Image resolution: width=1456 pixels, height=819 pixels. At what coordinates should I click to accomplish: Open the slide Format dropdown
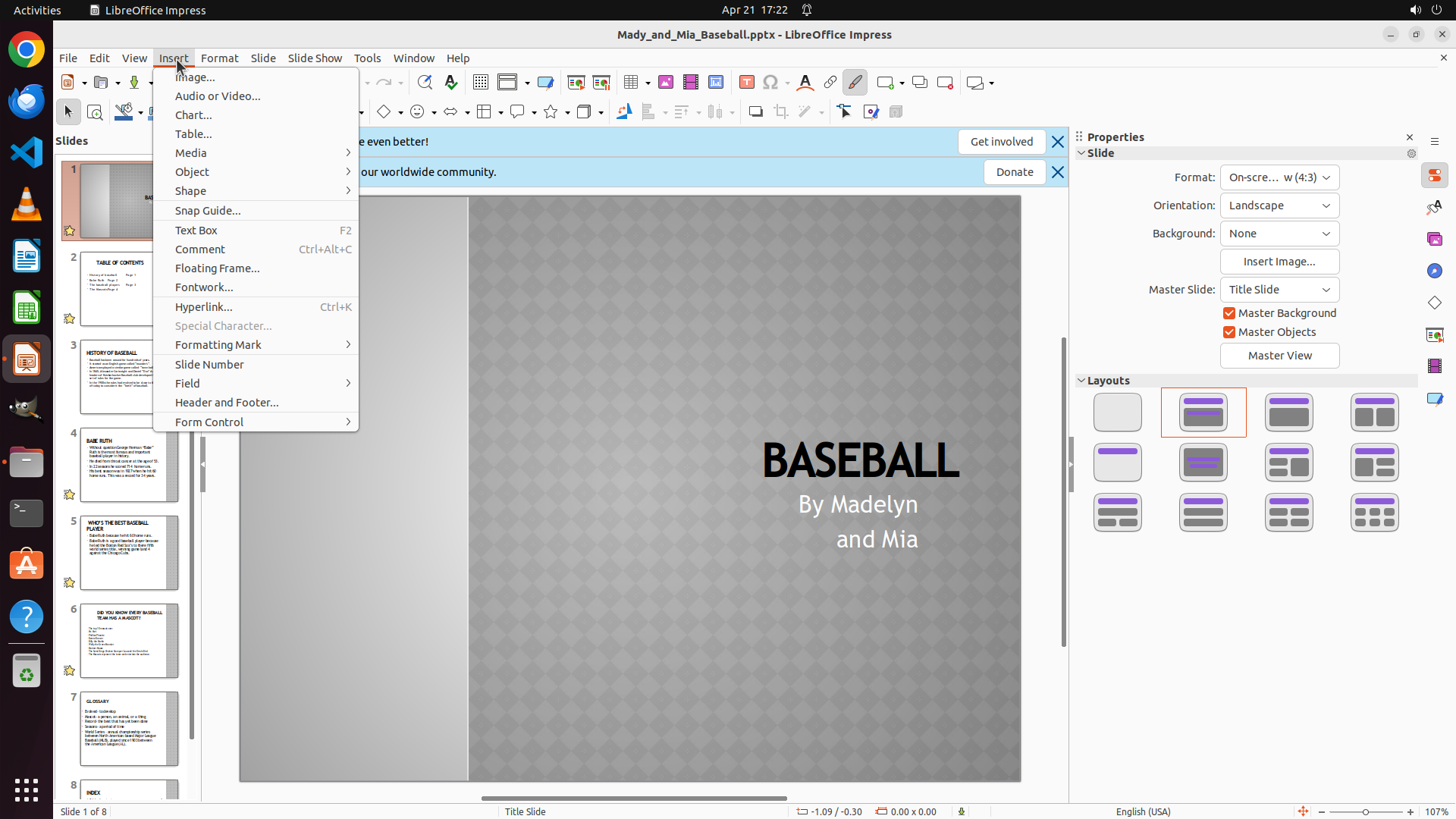(x=1279, y=177)
